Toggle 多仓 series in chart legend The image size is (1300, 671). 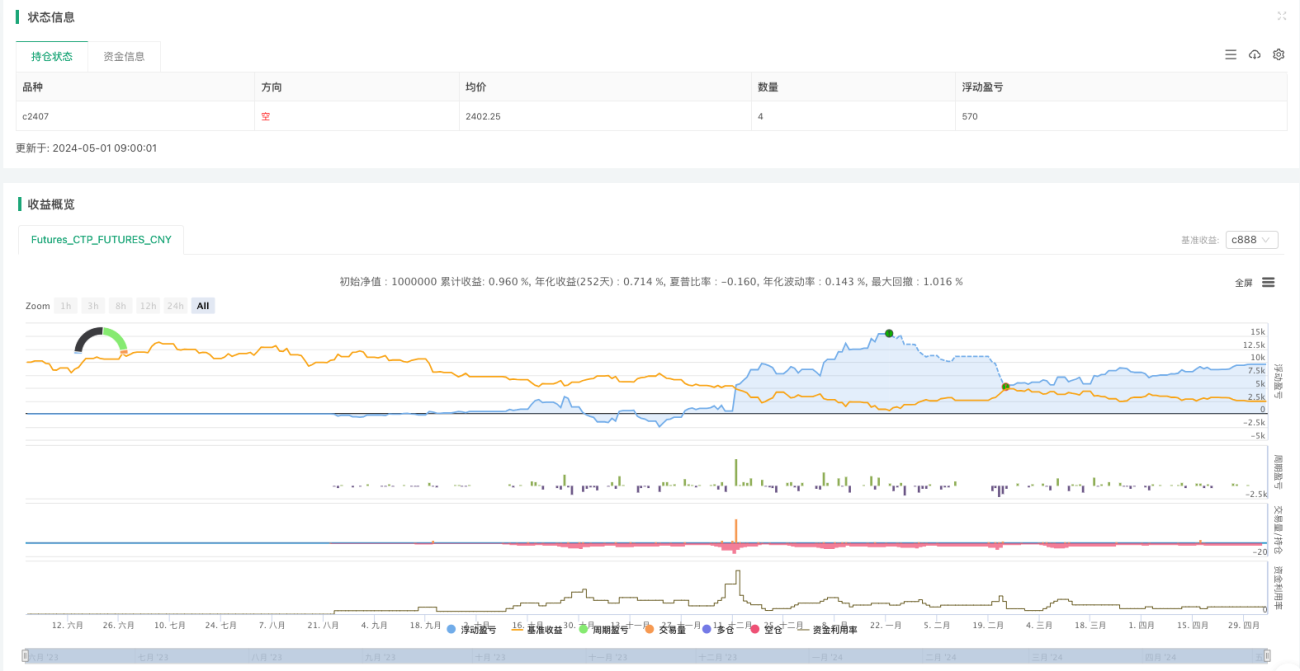point(719,630)
